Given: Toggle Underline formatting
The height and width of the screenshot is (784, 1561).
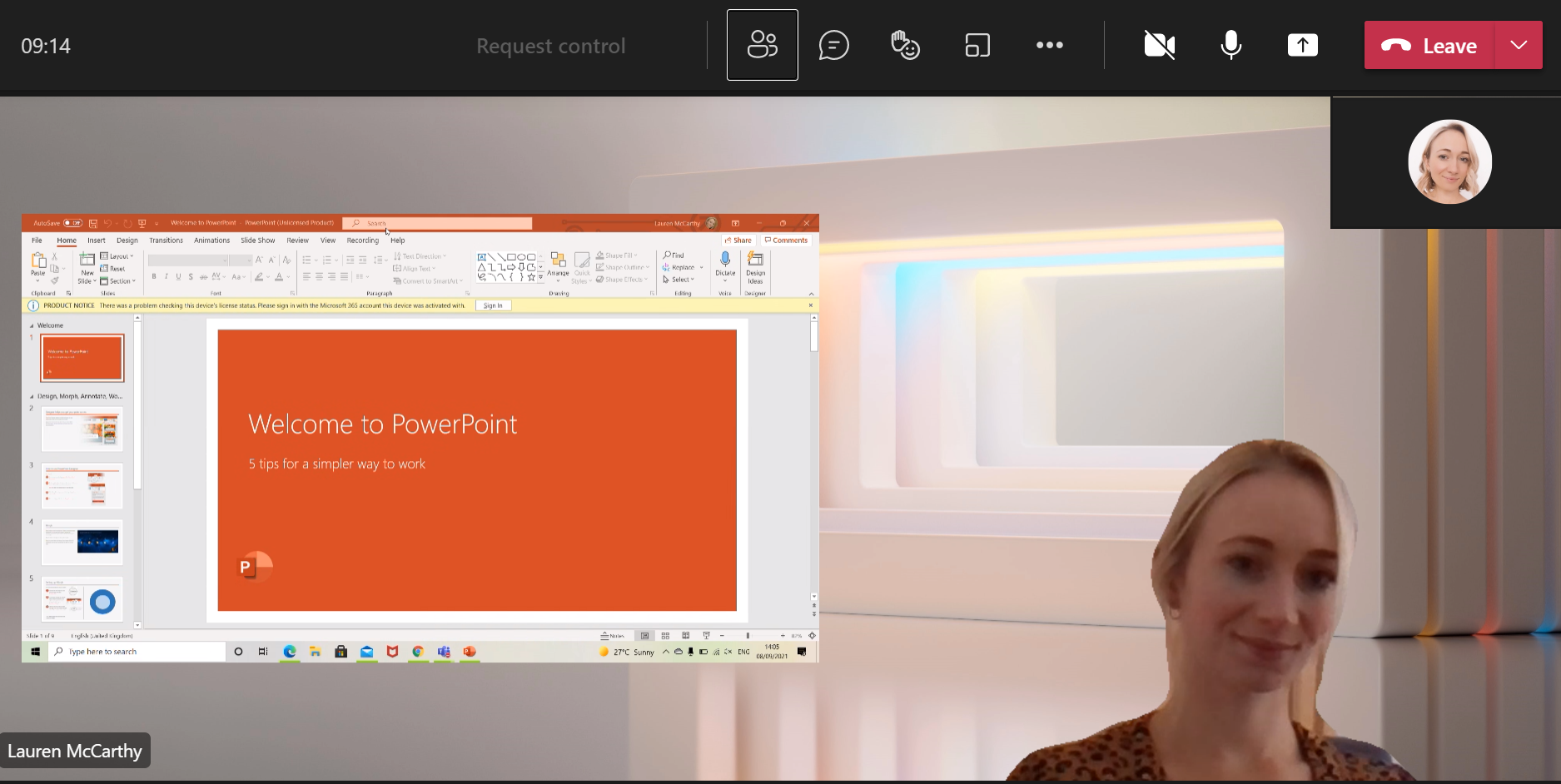Looking at the screenshot, I should tap(178, 276).
